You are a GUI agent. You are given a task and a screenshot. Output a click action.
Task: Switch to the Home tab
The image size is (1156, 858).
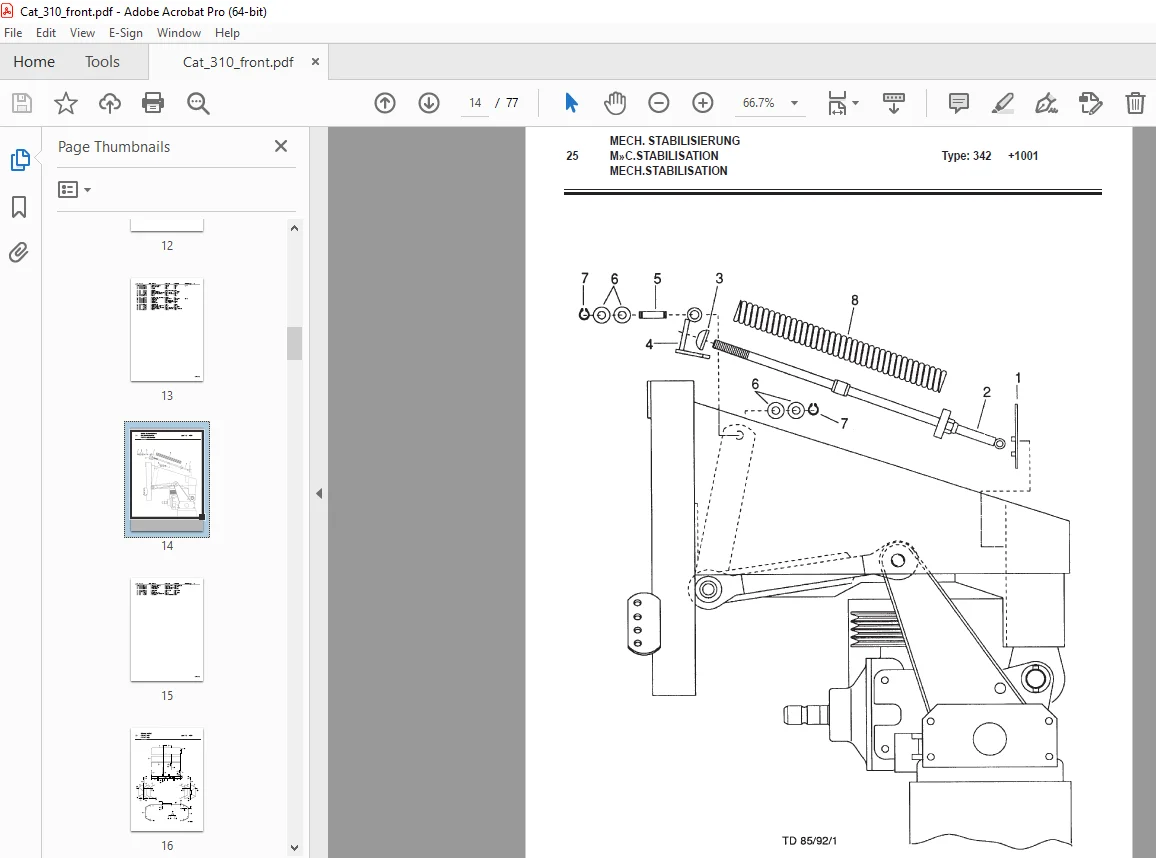(34, 62)
